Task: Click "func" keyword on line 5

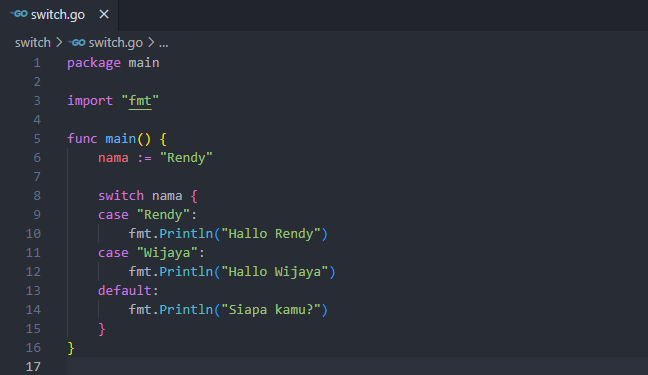Action: [82, 139]
